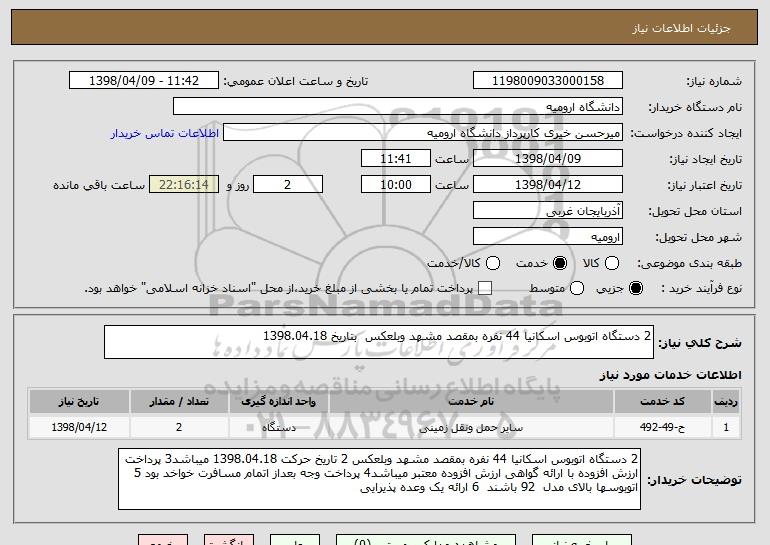Select the جزیی purchase type radio

coord(635,288)
